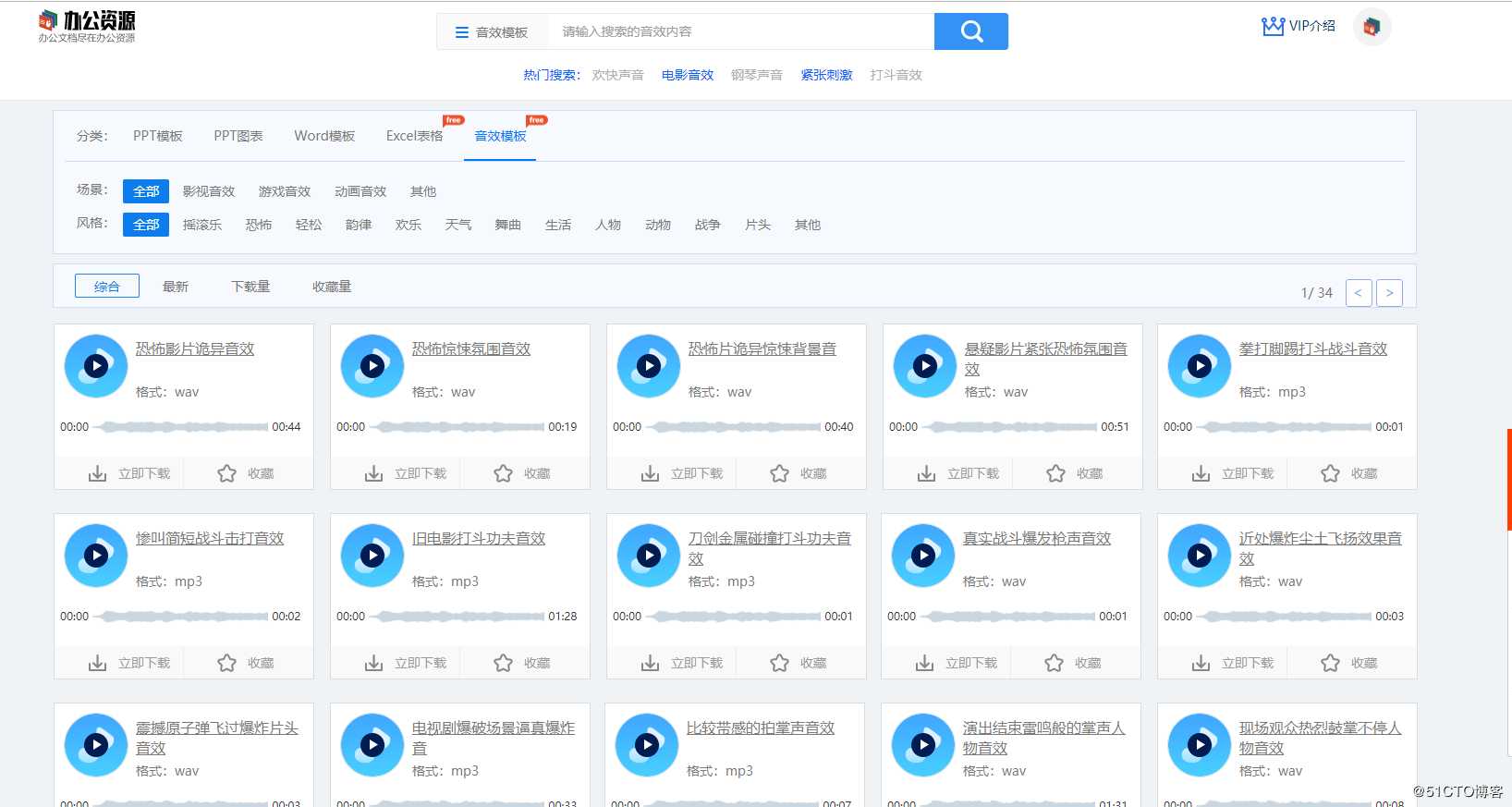Select 全部 in 场景 filter
Screen dimensions: 1512x807
coord(146,191)
